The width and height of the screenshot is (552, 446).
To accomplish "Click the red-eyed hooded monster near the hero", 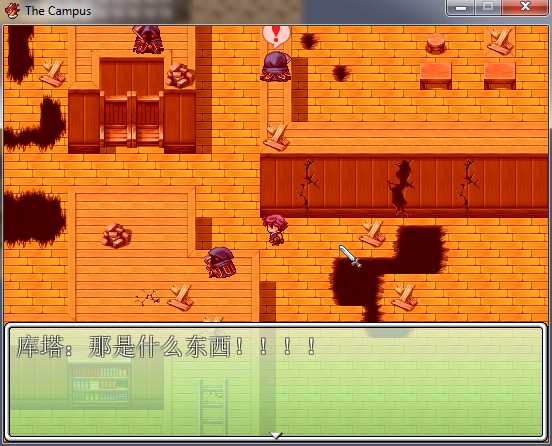I will coord(220,262).
